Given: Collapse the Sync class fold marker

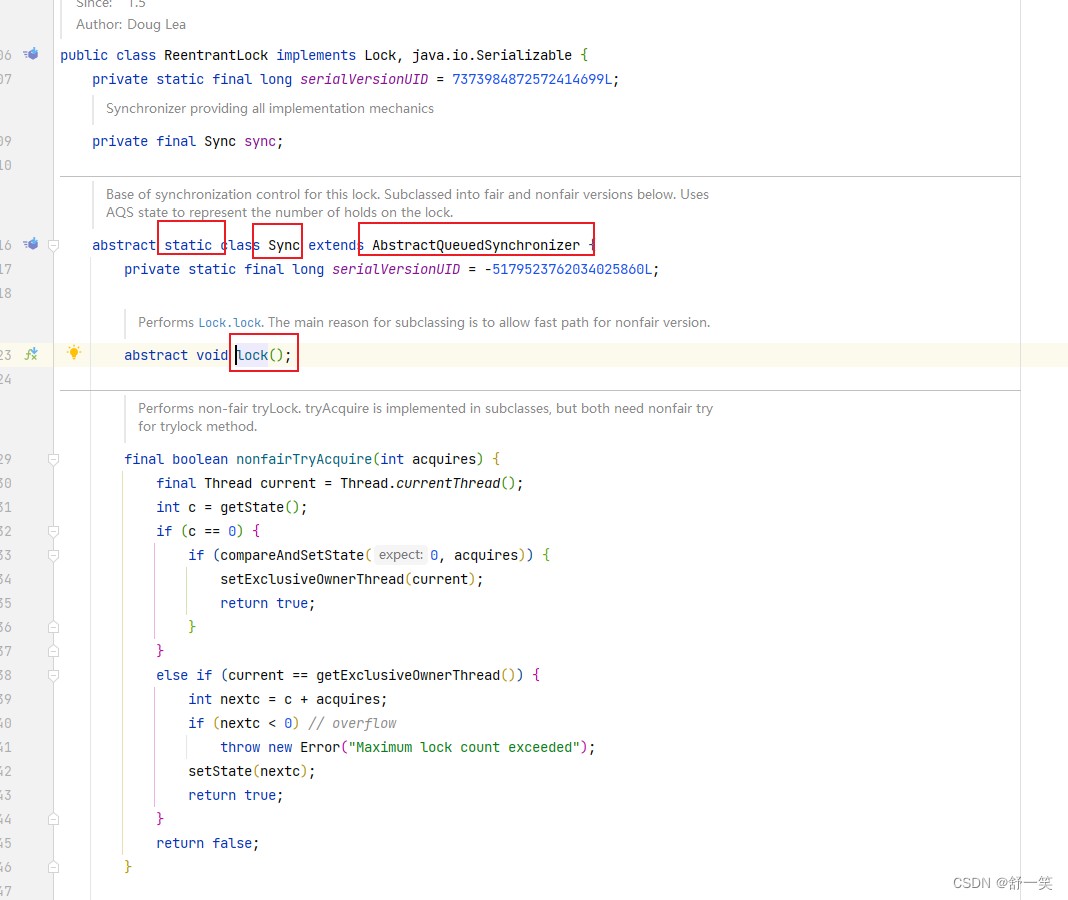Looking at the screenshot, I should tap(53, 245).
